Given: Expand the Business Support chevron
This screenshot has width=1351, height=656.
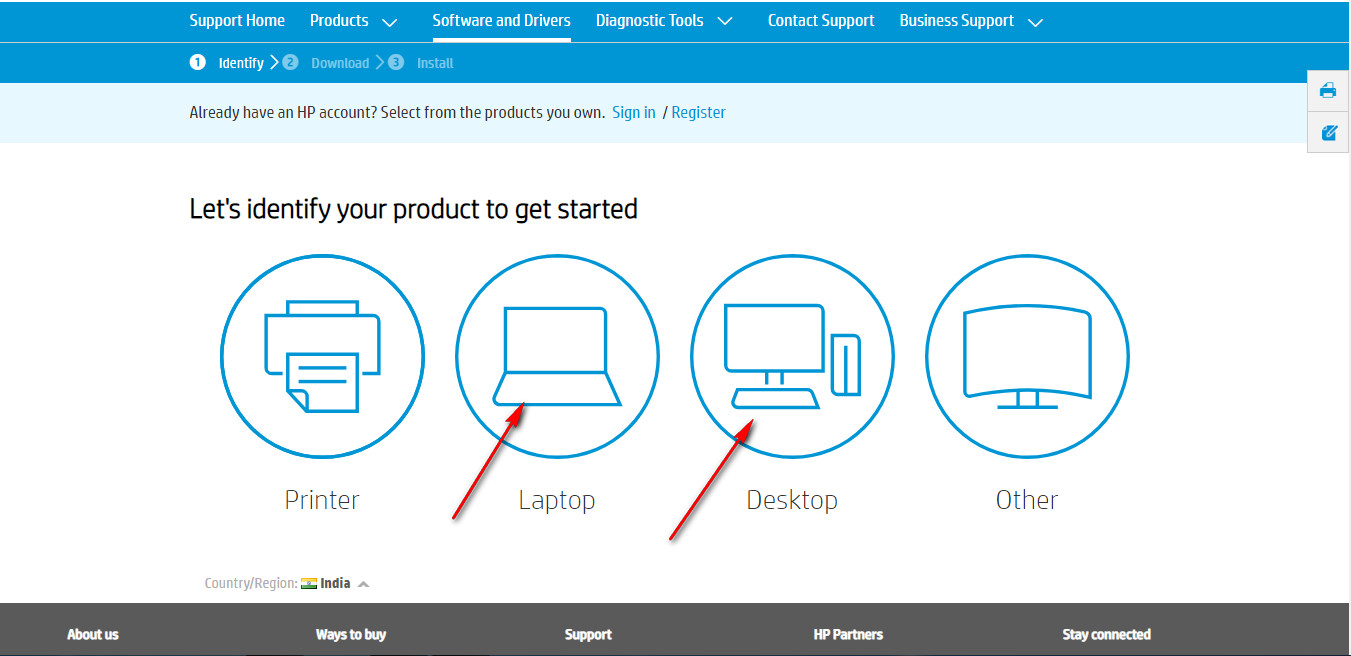Looking at the screenshot, I should pos(1036,22).
